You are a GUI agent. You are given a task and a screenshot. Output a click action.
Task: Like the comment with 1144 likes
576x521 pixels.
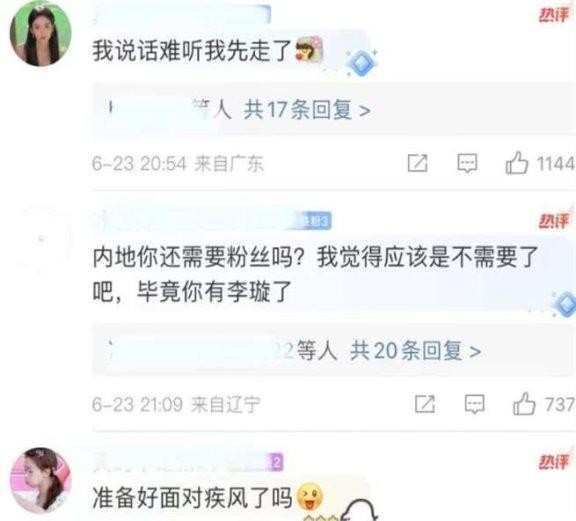point(517,163)
